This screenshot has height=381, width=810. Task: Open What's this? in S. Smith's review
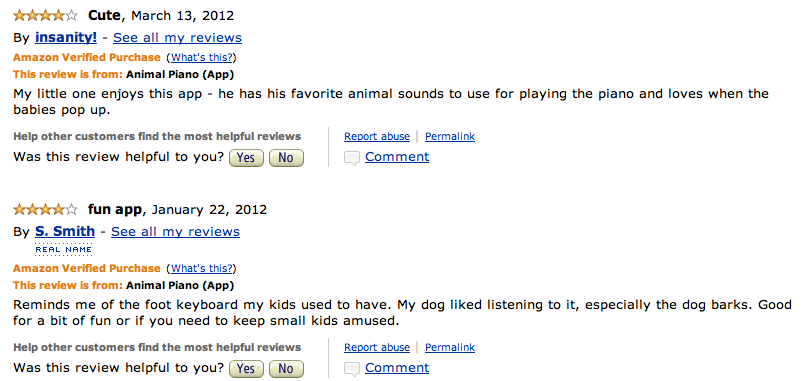coord(202,268)
